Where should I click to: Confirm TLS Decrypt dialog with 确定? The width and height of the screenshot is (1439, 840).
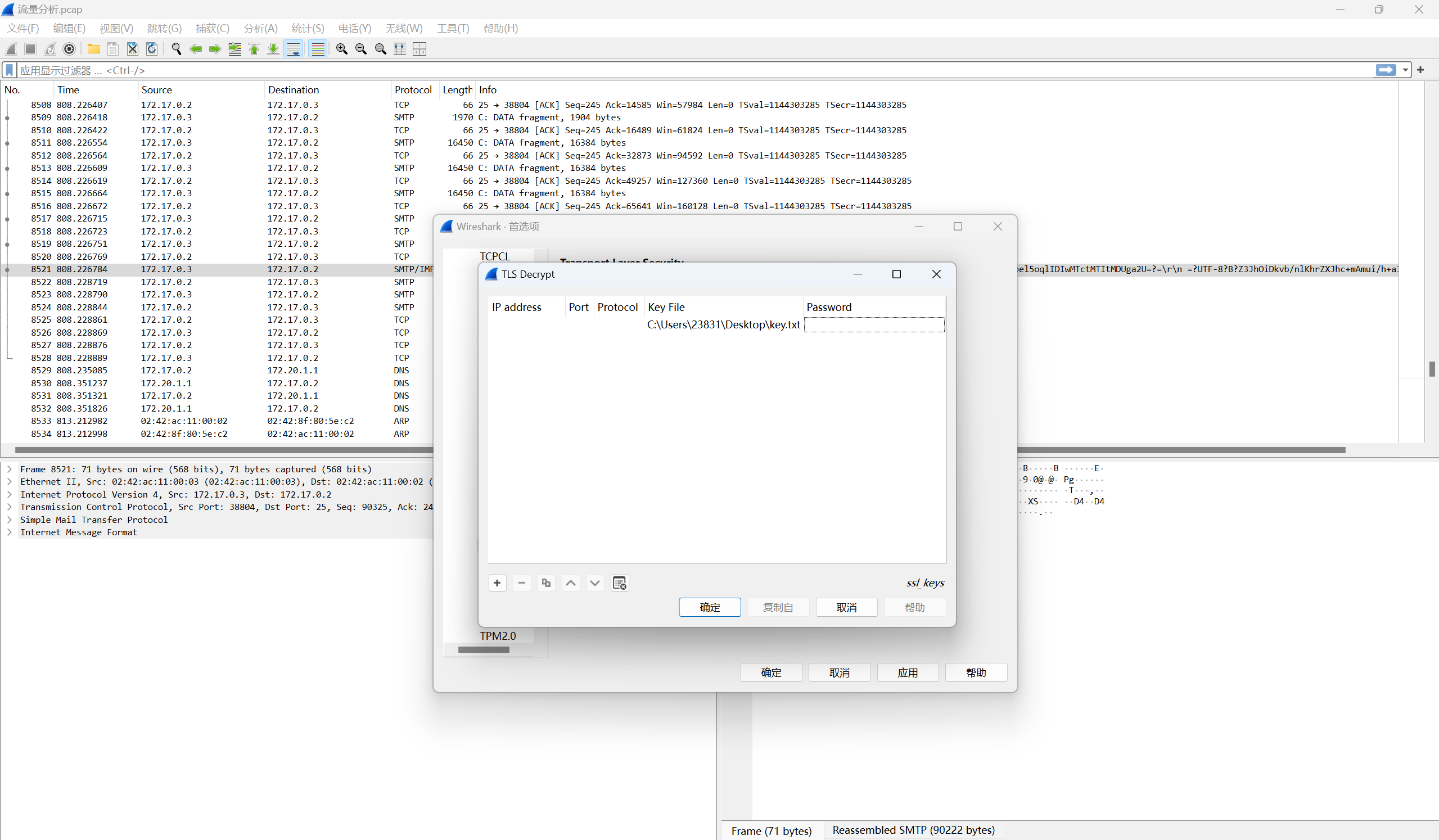(x=710, y=607)
